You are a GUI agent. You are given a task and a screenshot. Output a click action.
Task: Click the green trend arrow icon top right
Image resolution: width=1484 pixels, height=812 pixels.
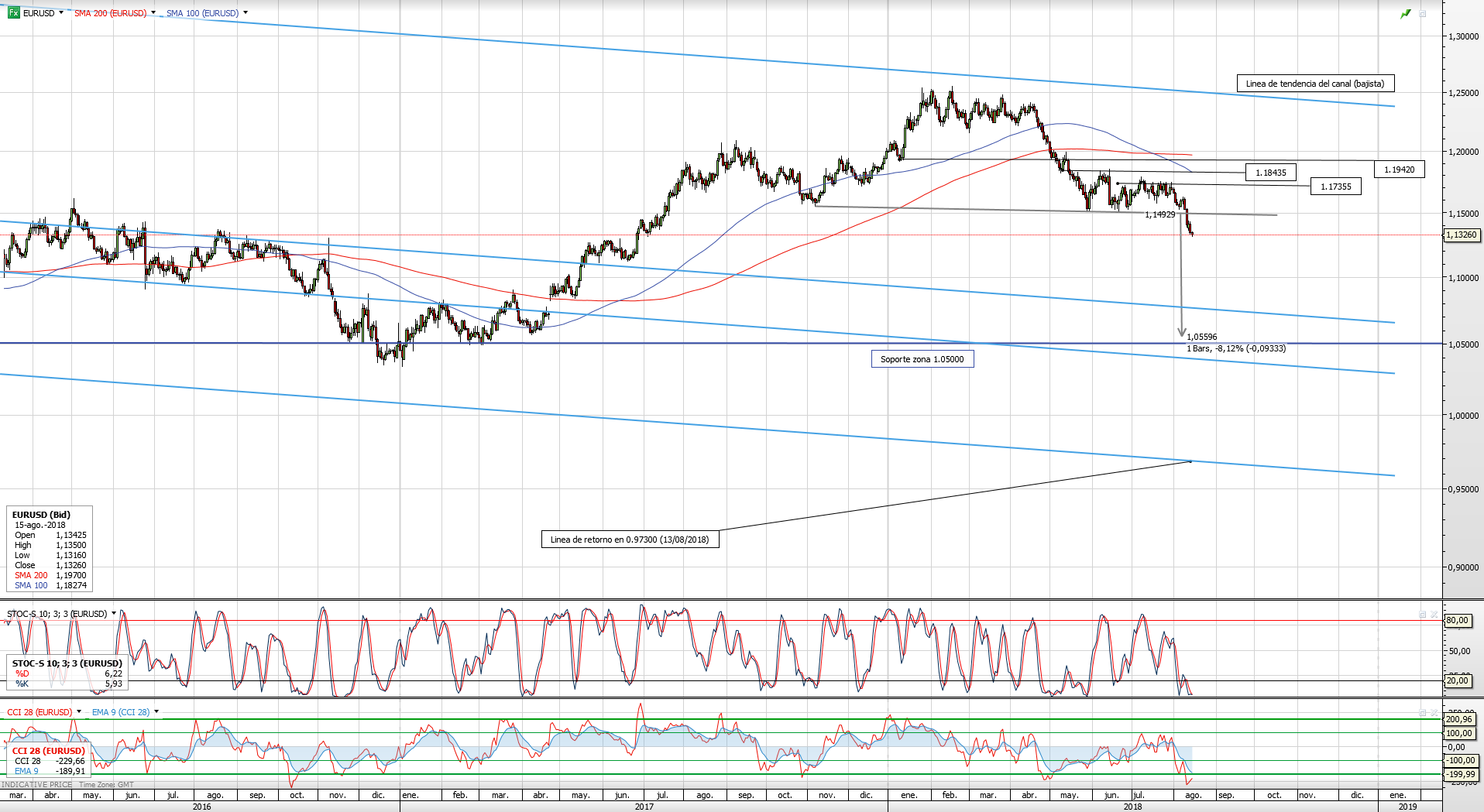(1406, 14)
